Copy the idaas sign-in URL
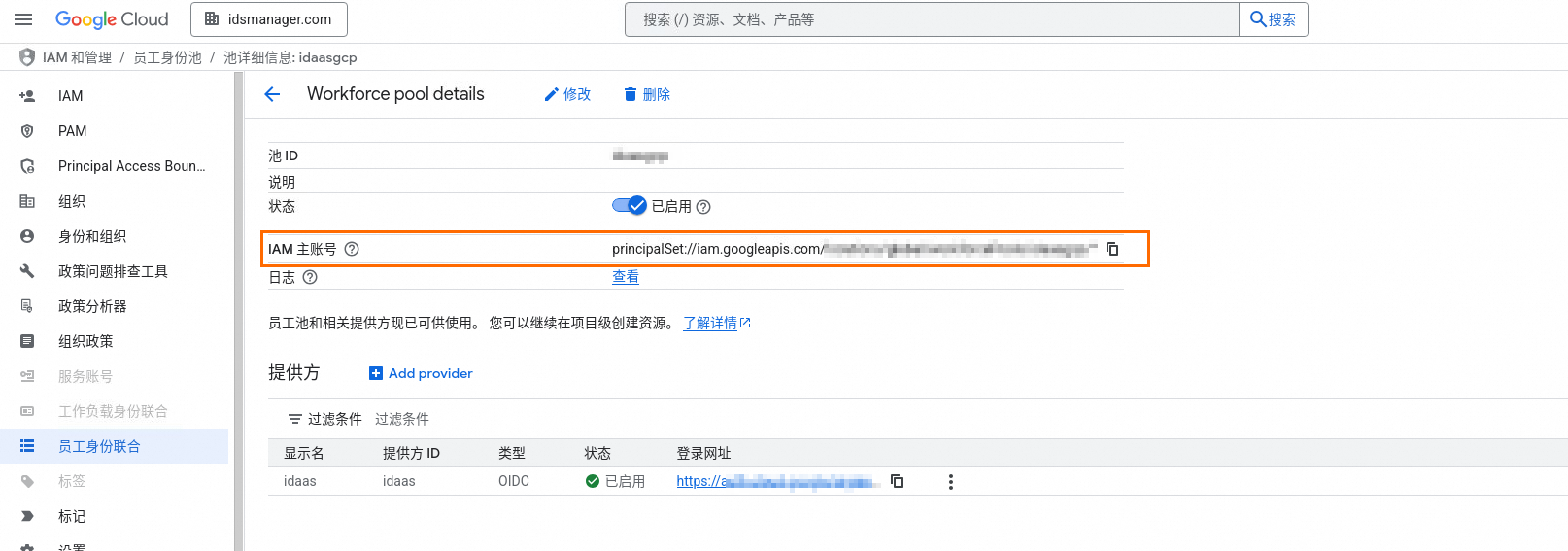Image resolution: width=1568 pixels, height=551 pixels. pyautogui.click(x=897, y=481)
